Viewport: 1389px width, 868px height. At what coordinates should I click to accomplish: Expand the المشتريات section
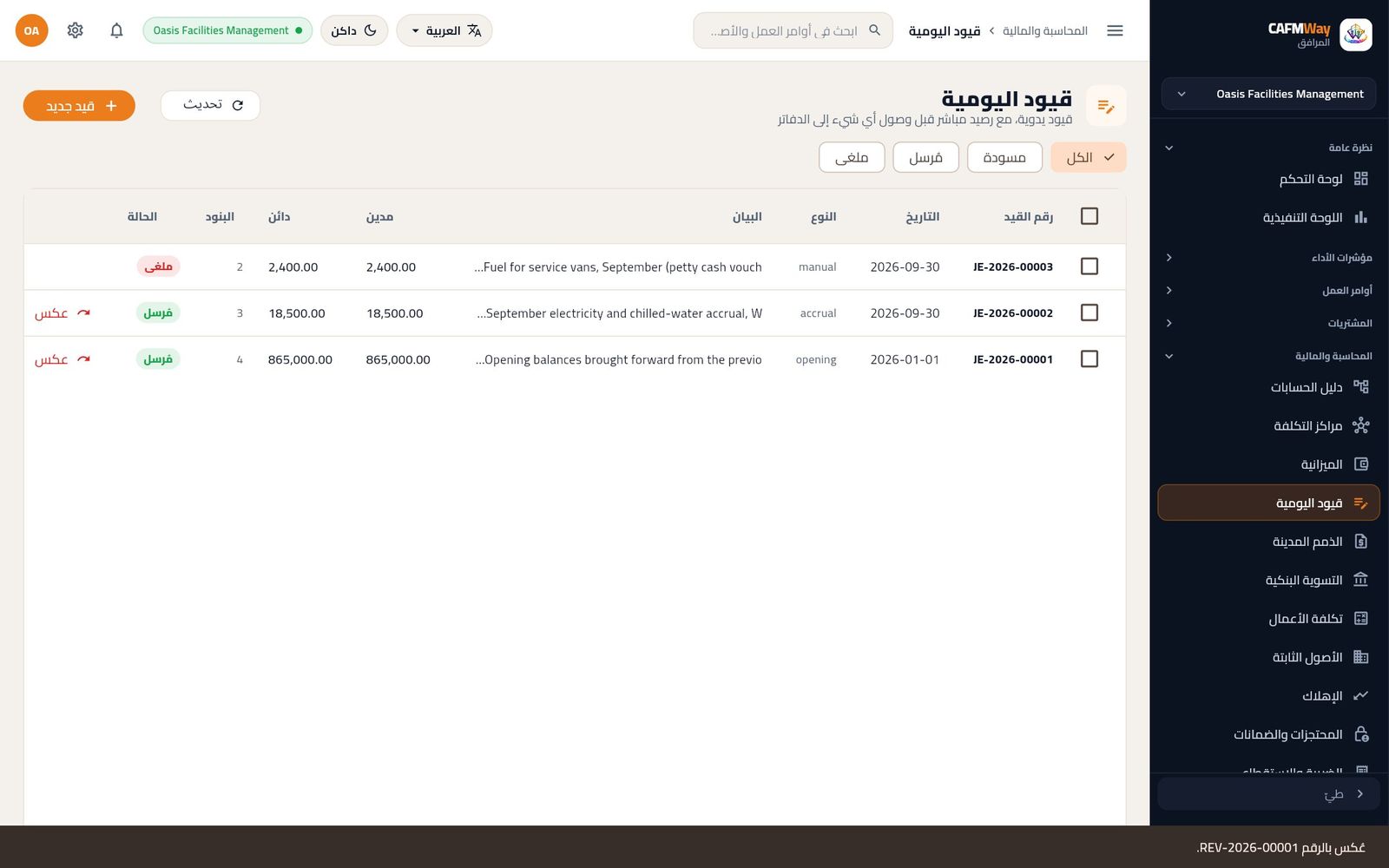pos(1268,324)
